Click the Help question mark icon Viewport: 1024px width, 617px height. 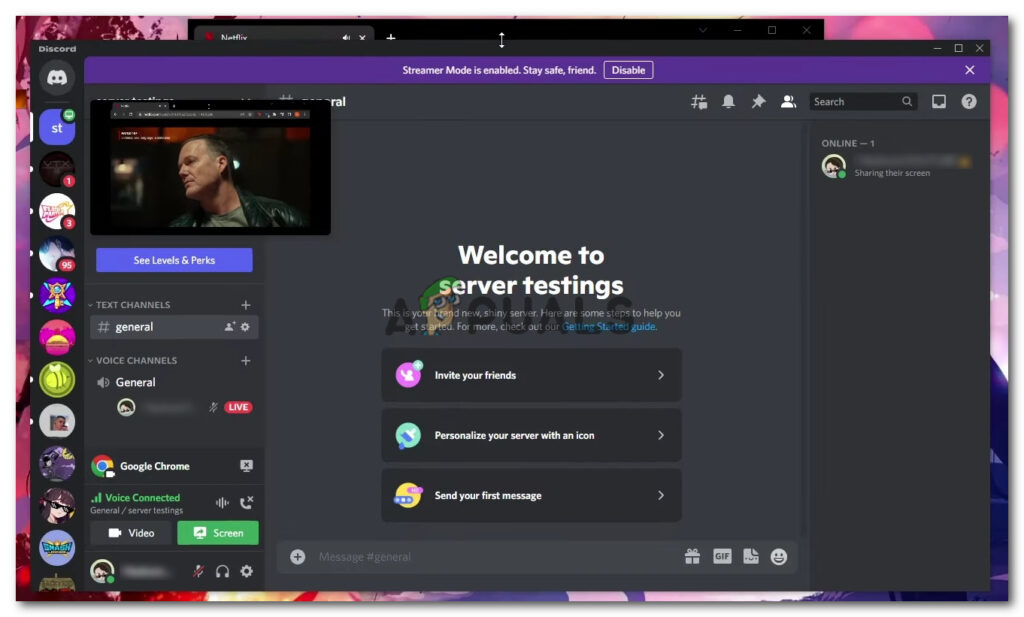click(x=967, y=101)
